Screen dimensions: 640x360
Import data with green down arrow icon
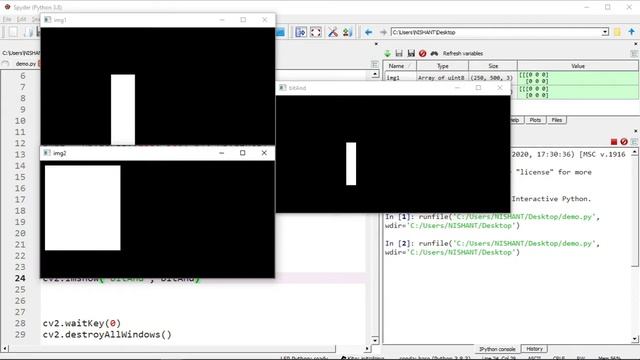coord(387,53)
